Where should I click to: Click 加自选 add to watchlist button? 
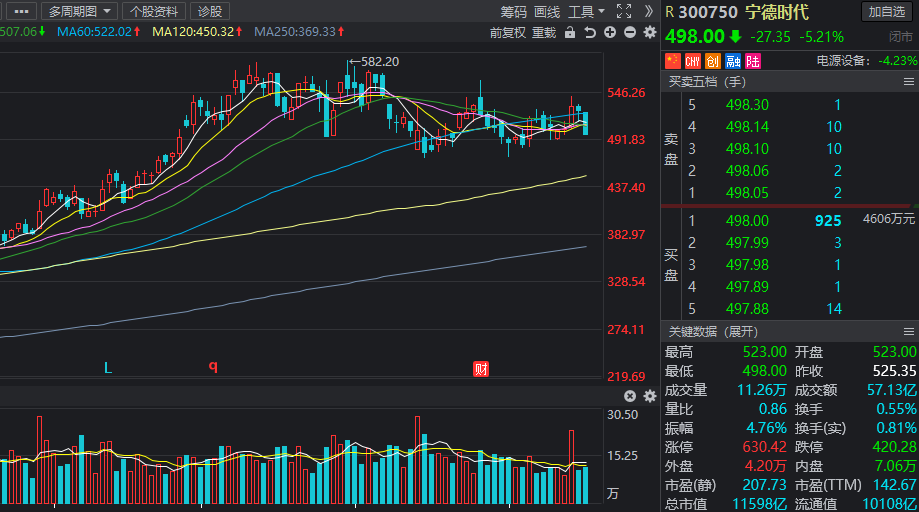pos(887,12)
